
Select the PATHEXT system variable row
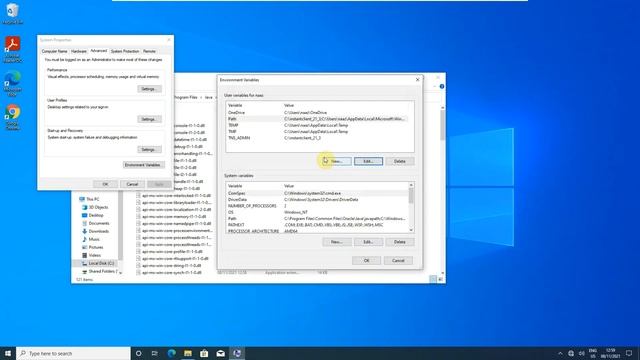[x=317, y=225]
